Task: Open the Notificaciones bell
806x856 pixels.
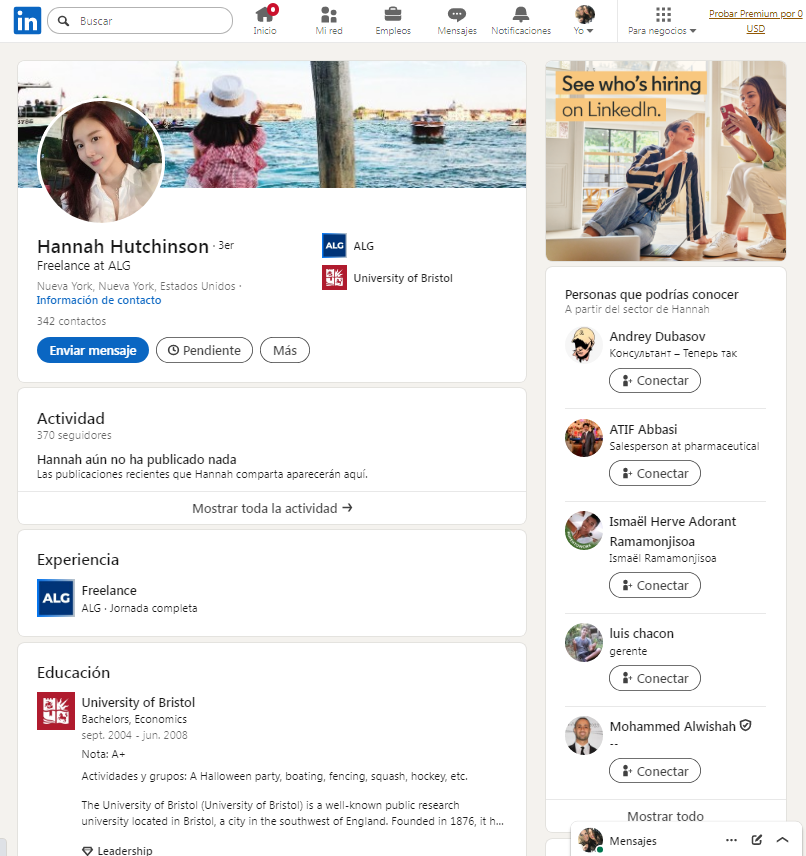Action: point(521,21)
